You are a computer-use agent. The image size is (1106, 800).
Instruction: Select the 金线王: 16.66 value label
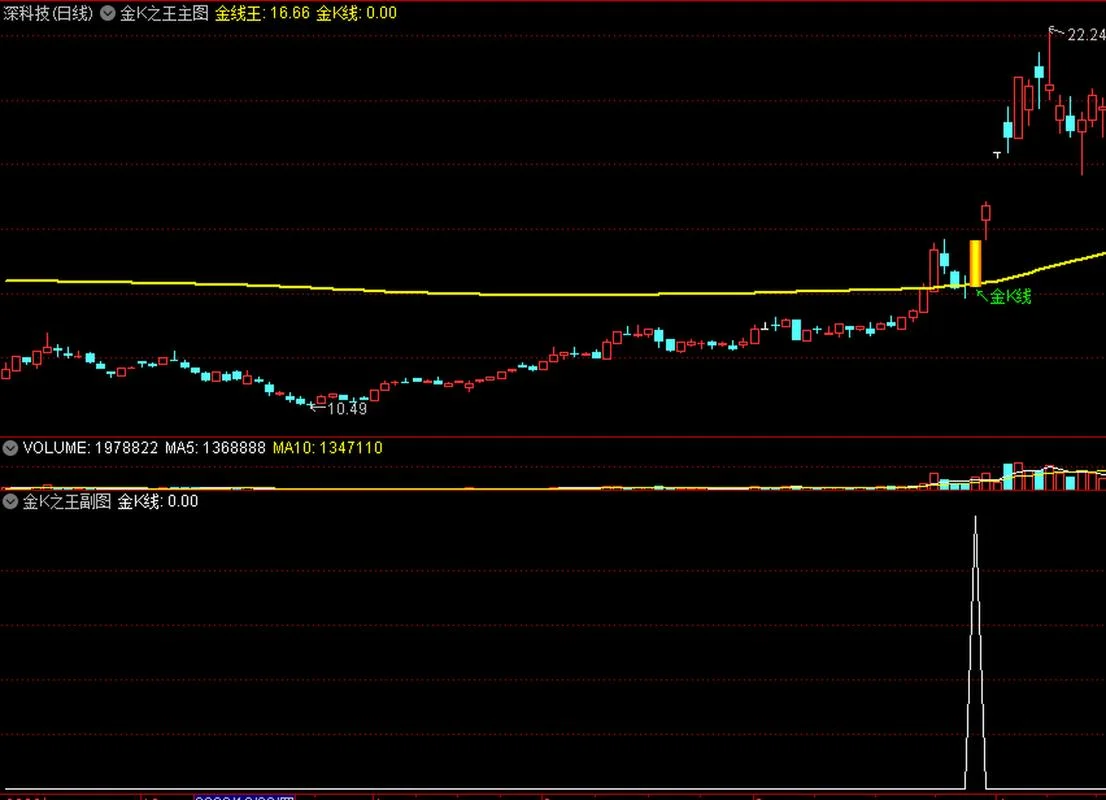coord(262,13)
